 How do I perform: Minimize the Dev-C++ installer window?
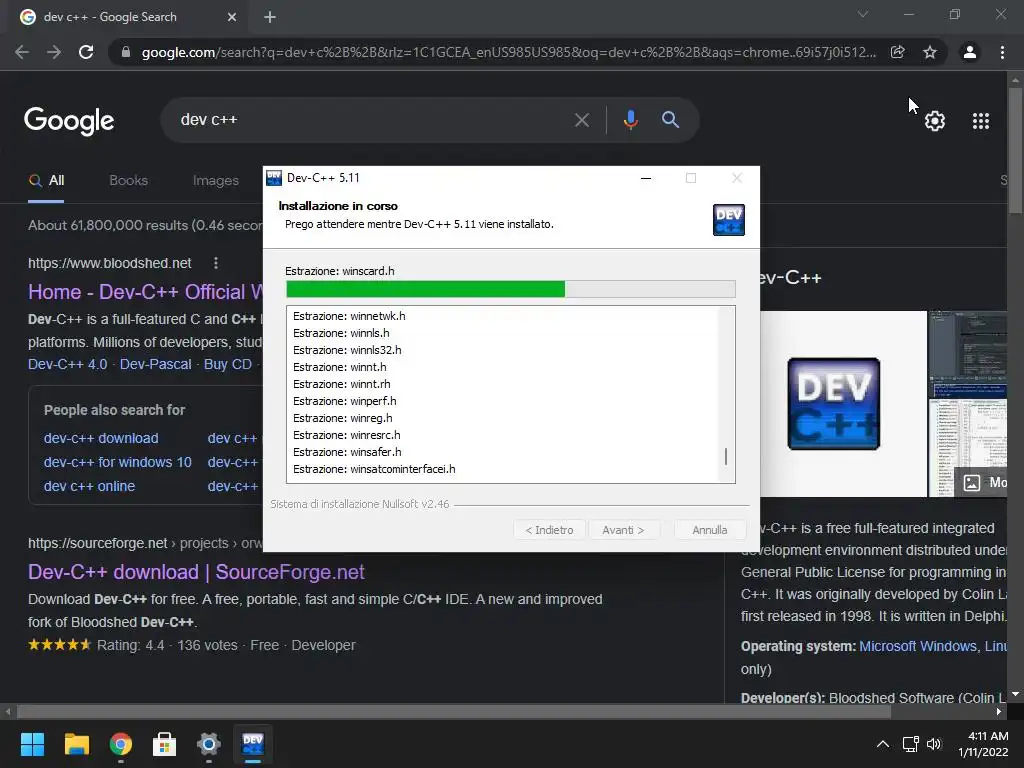(x=646, y=178)
